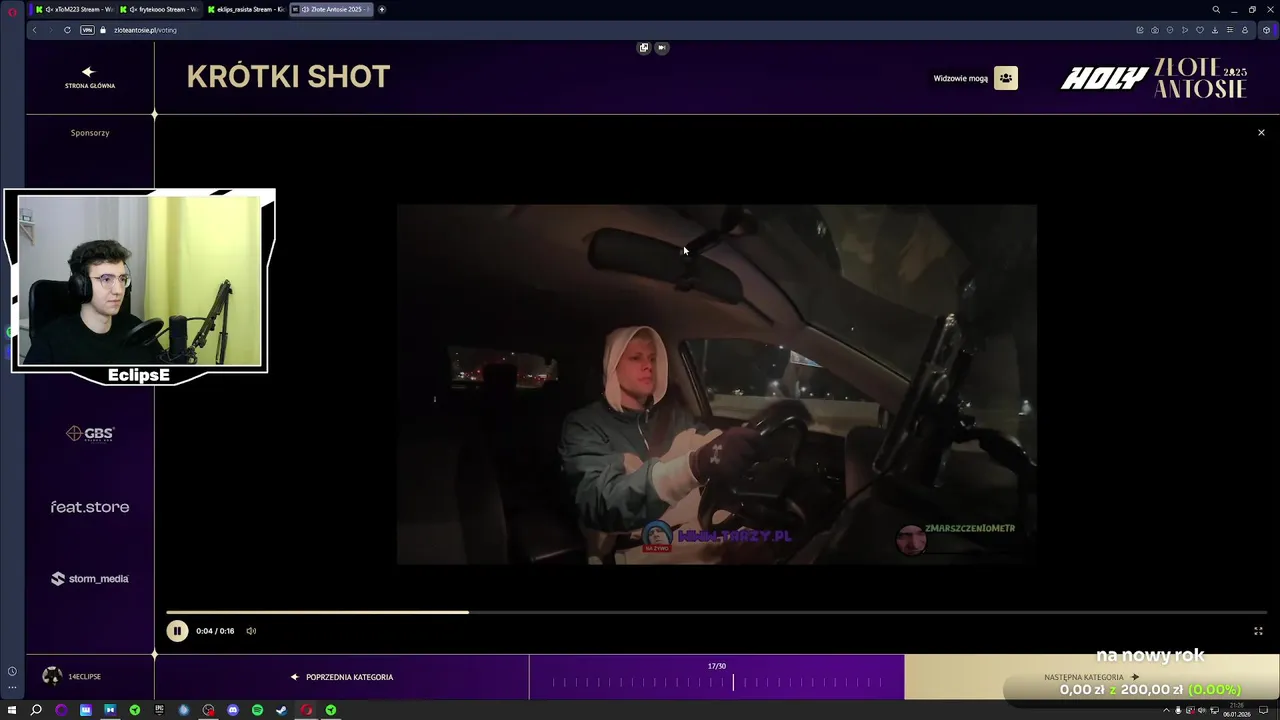
Task: Click the playing video frame
Action: 716,385
